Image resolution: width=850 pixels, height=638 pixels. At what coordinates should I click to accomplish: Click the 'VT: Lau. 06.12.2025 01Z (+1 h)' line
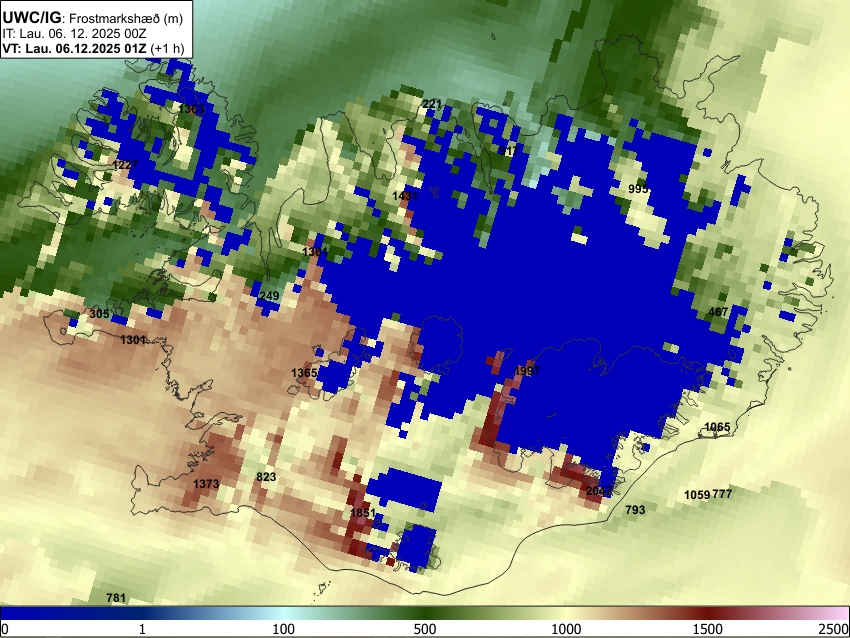coord(93,48)
